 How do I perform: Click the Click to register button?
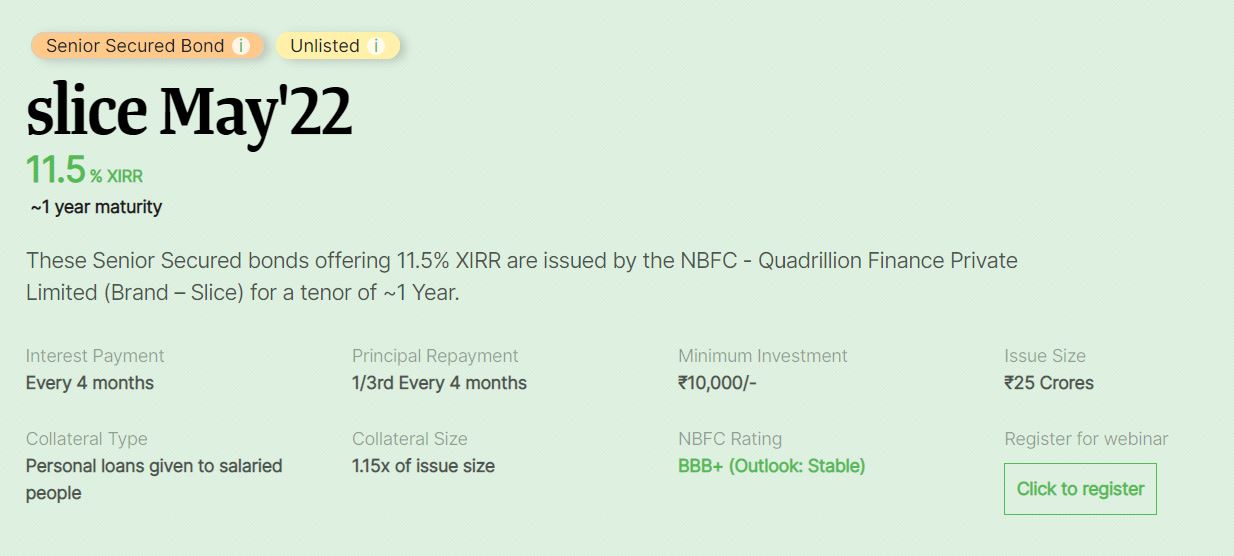point(1080,489)
